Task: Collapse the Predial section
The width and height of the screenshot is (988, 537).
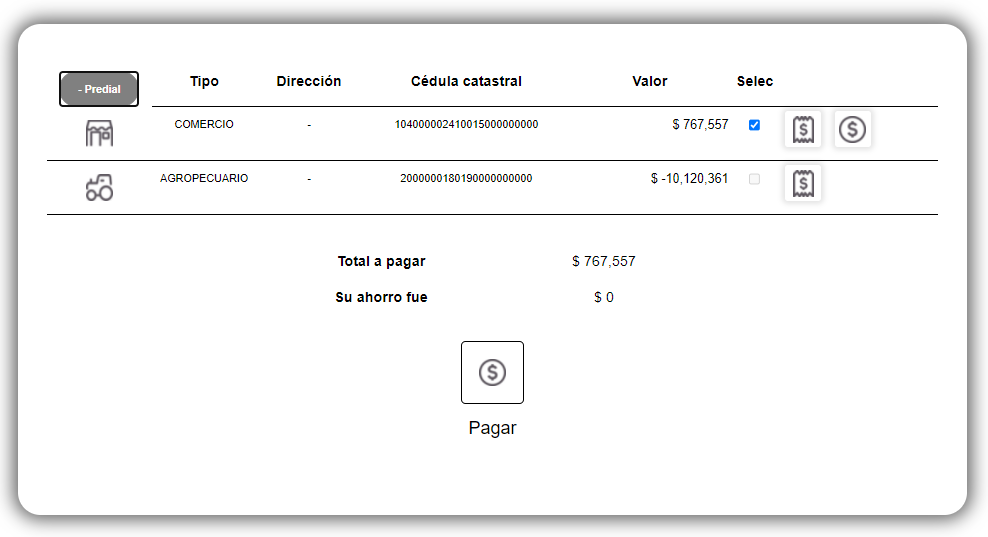Action: coord(99,89)
